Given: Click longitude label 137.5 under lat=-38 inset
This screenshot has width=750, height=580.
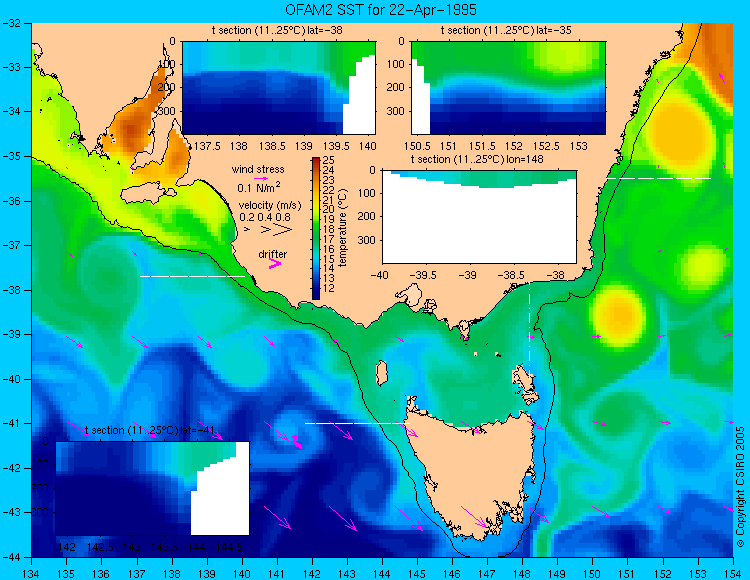Looking at the screenshot, I should point(206,146).
